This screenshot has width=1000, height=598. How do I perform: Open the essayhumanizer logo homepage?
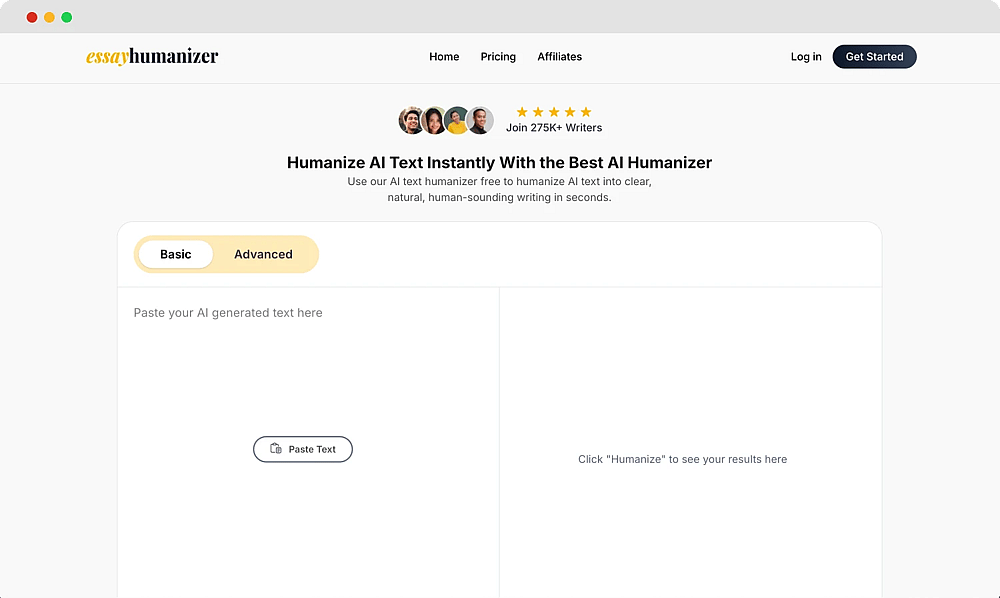pyautogui.click(x=152, y=56)
